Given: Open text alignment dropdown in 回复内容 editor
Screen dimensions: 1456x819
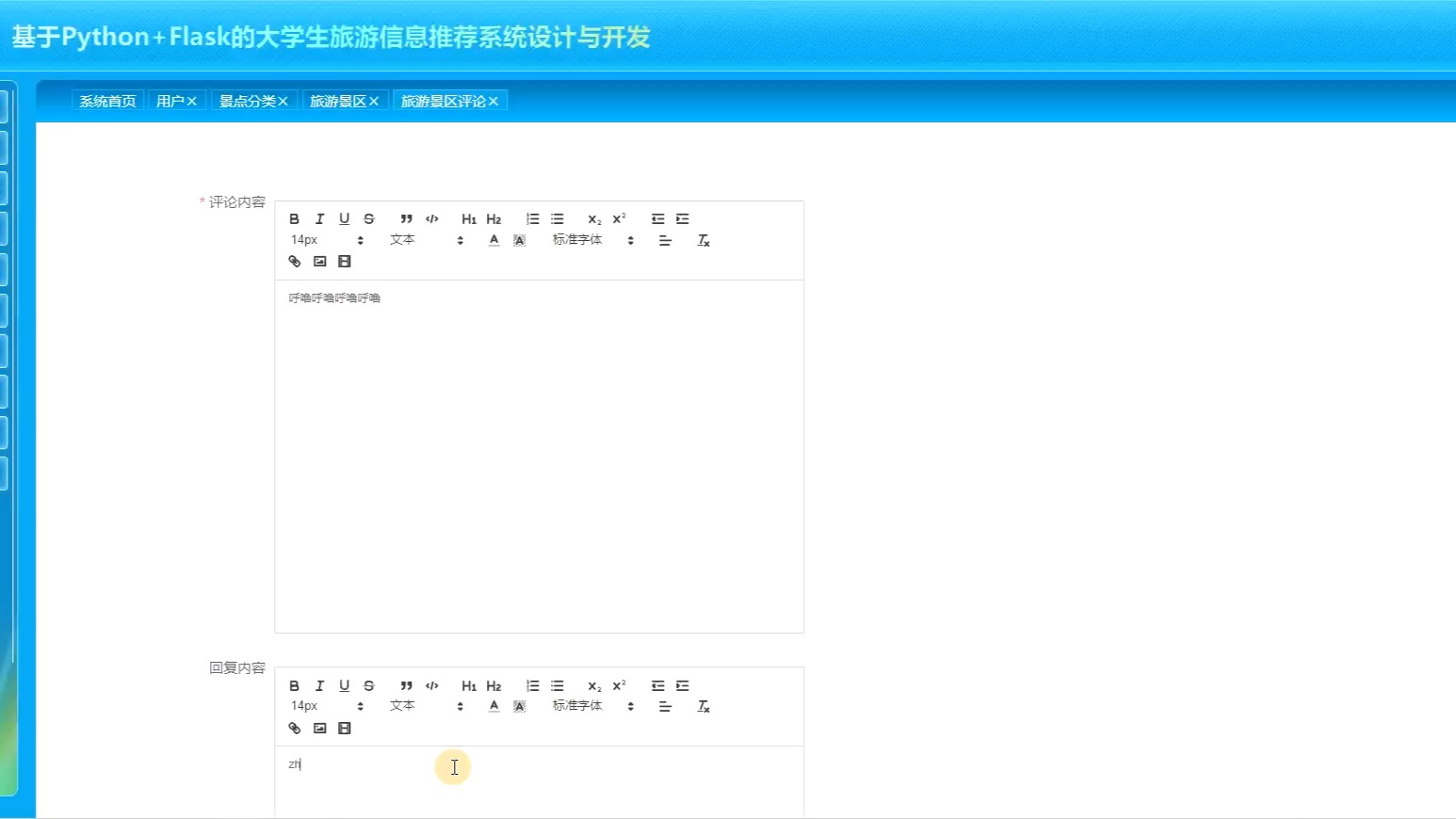Looking at the screenshot, I should click(x=665, y=707).
